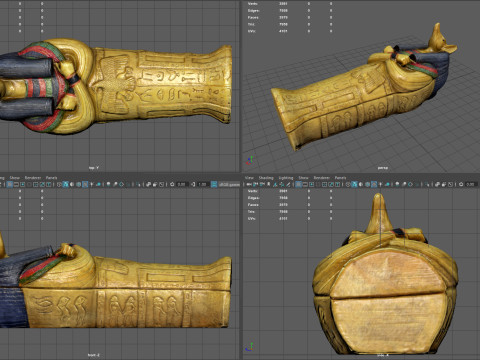Open sRGB gamma dropdown in front view toolbar
This screenshot has width=480, height=360.
(x=229, y=184)
